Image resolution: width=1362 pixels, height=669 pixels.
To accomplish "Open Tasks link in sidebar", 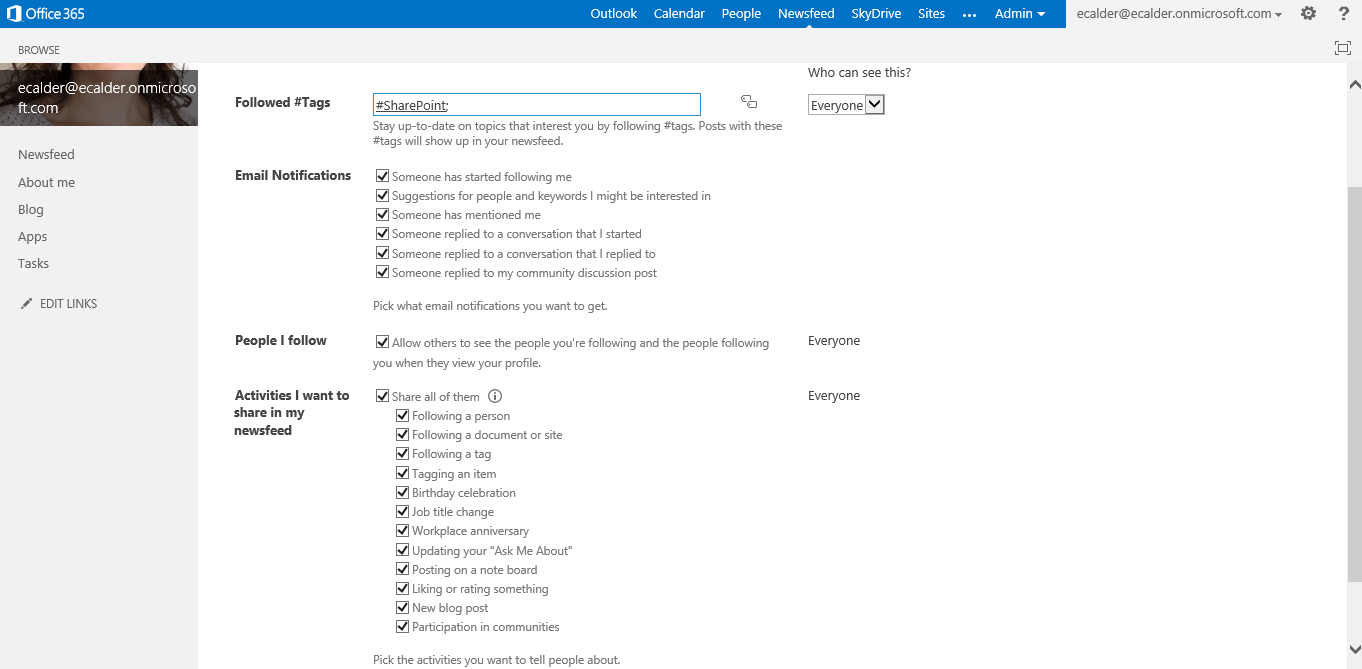I will click(x=33, y=263).
